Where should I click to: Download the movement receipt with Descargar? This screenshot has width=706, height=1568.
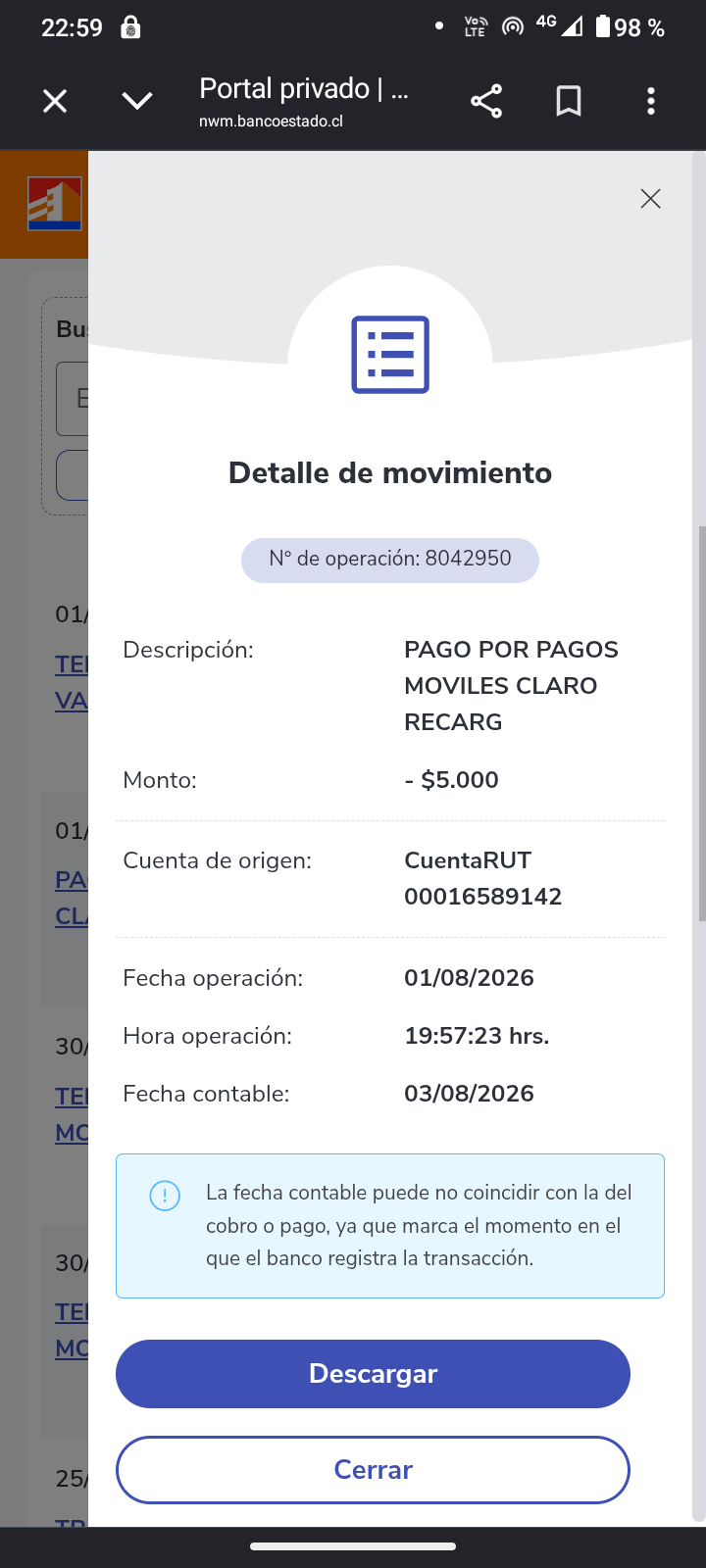click(x=373, y=1374)
